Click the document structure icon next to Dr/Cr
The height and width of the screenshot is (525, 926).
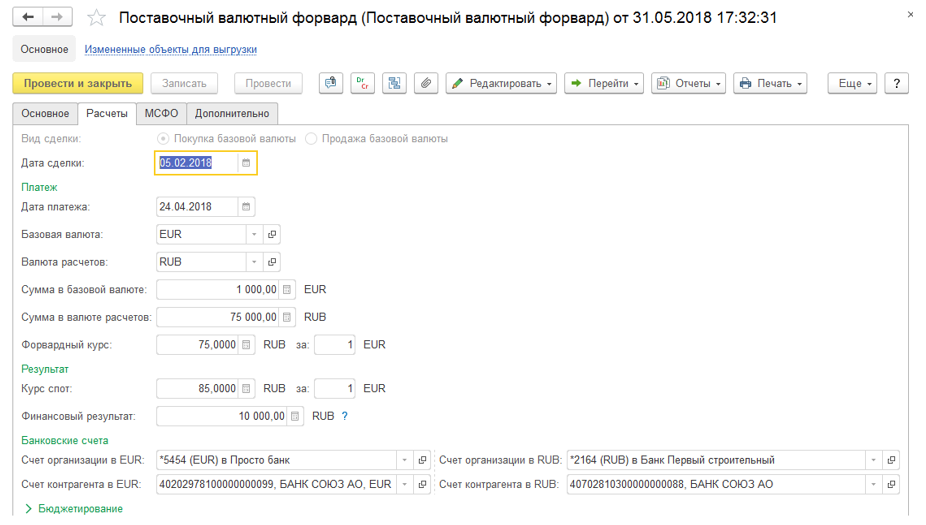point(394,83)
